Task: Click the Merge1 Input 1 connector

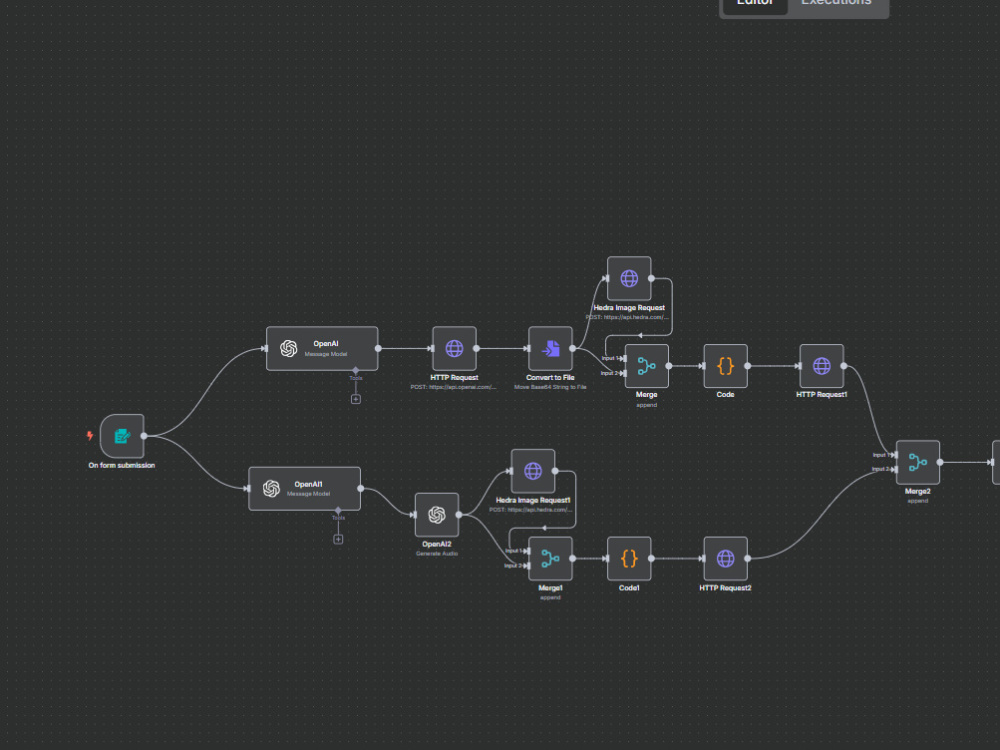Action: [526, 551]
